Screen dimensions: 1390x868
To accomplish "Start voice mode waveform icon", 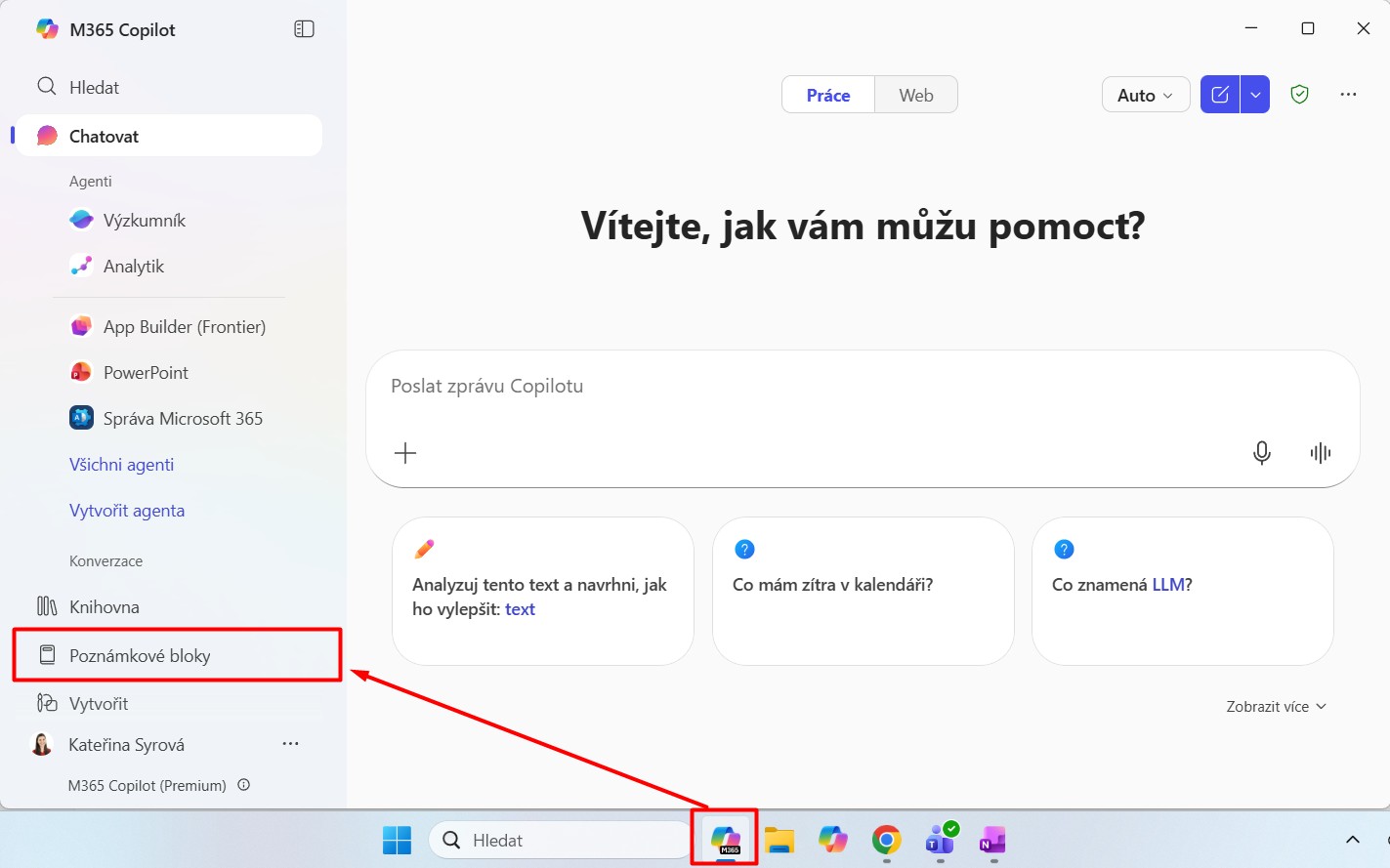I will [1321, 453].
